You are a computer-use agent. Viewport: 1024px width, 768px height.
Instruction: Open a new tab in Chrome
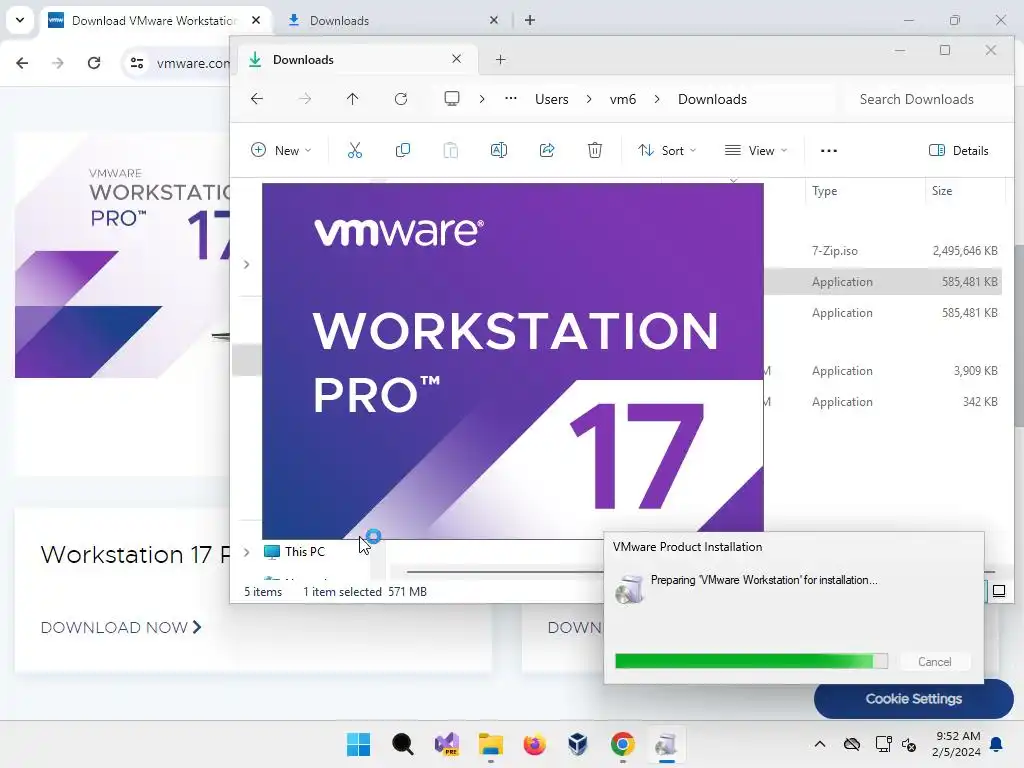[x=530, y=21]
